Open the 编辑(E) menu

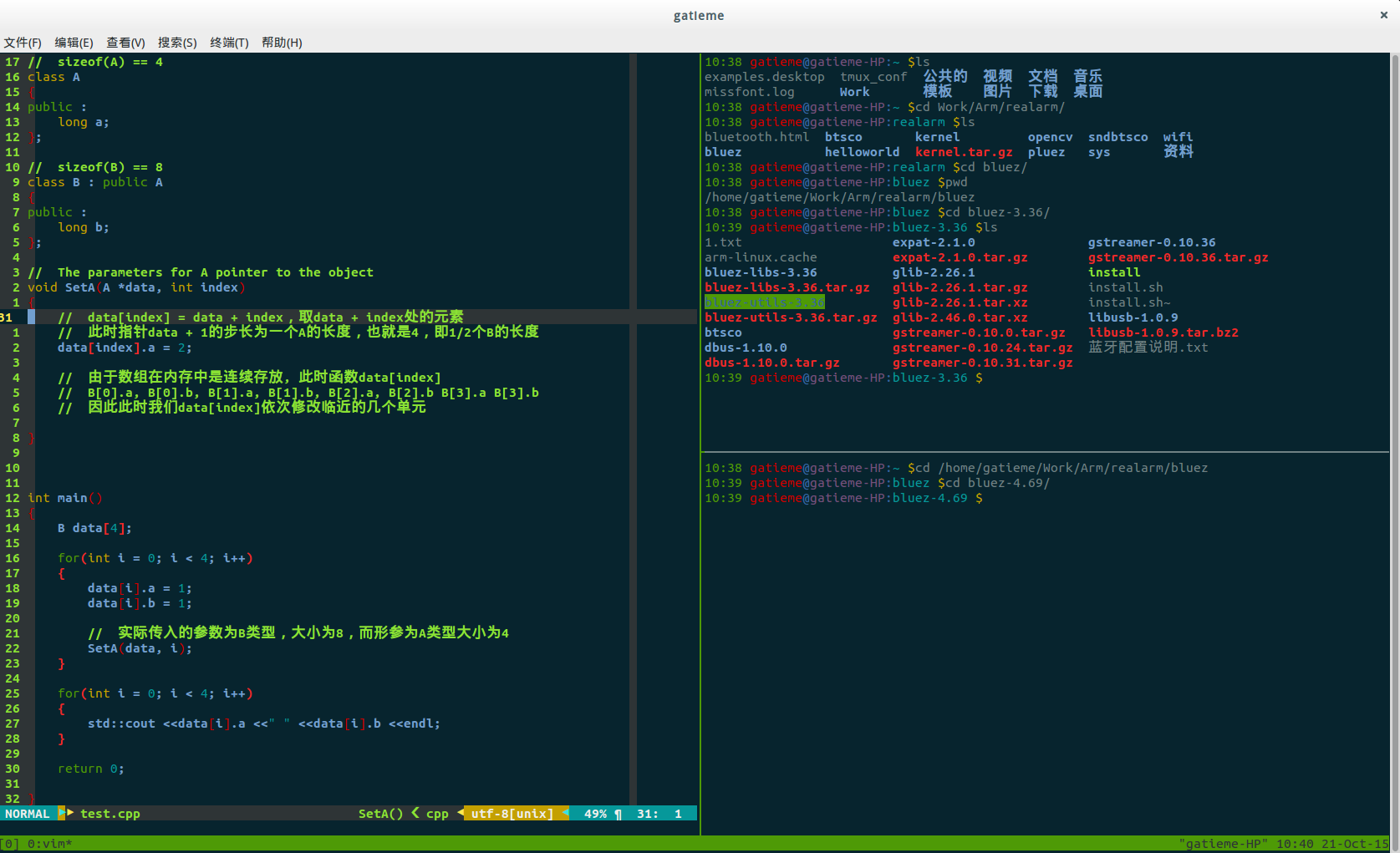click(x=74, y=43)
